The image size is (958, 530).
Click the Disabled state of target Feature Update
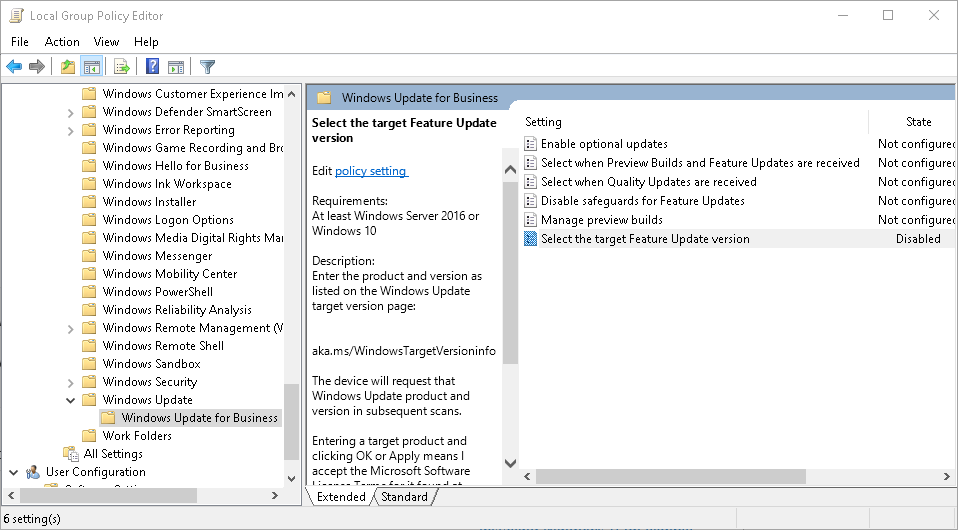[918, 238]
